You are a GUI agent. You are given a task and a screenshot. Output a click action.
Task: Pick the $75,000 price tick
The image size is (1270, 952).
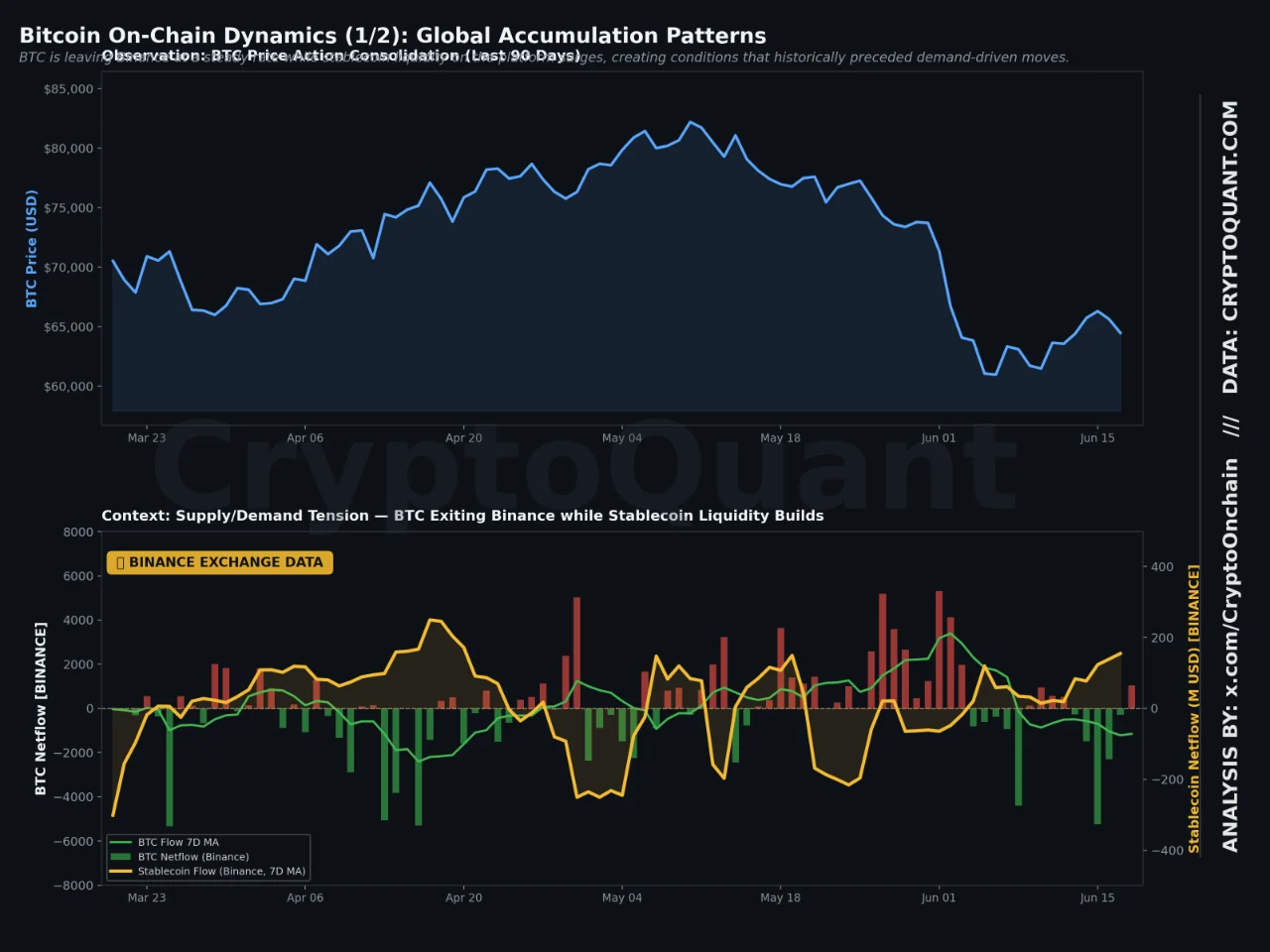(68, 208)
